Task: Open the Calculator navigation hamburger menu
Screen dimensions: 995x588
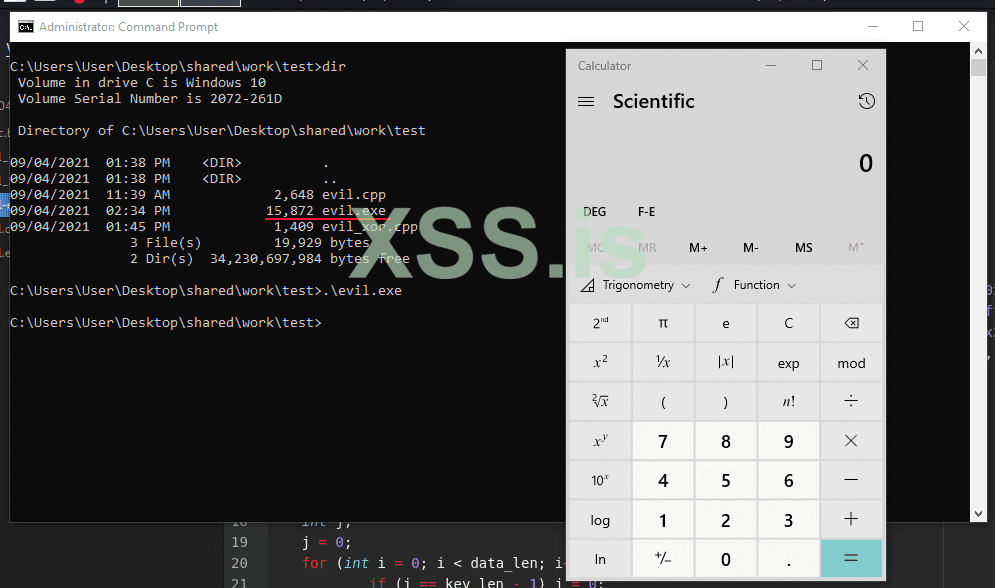Action: [x=586, y=101]
